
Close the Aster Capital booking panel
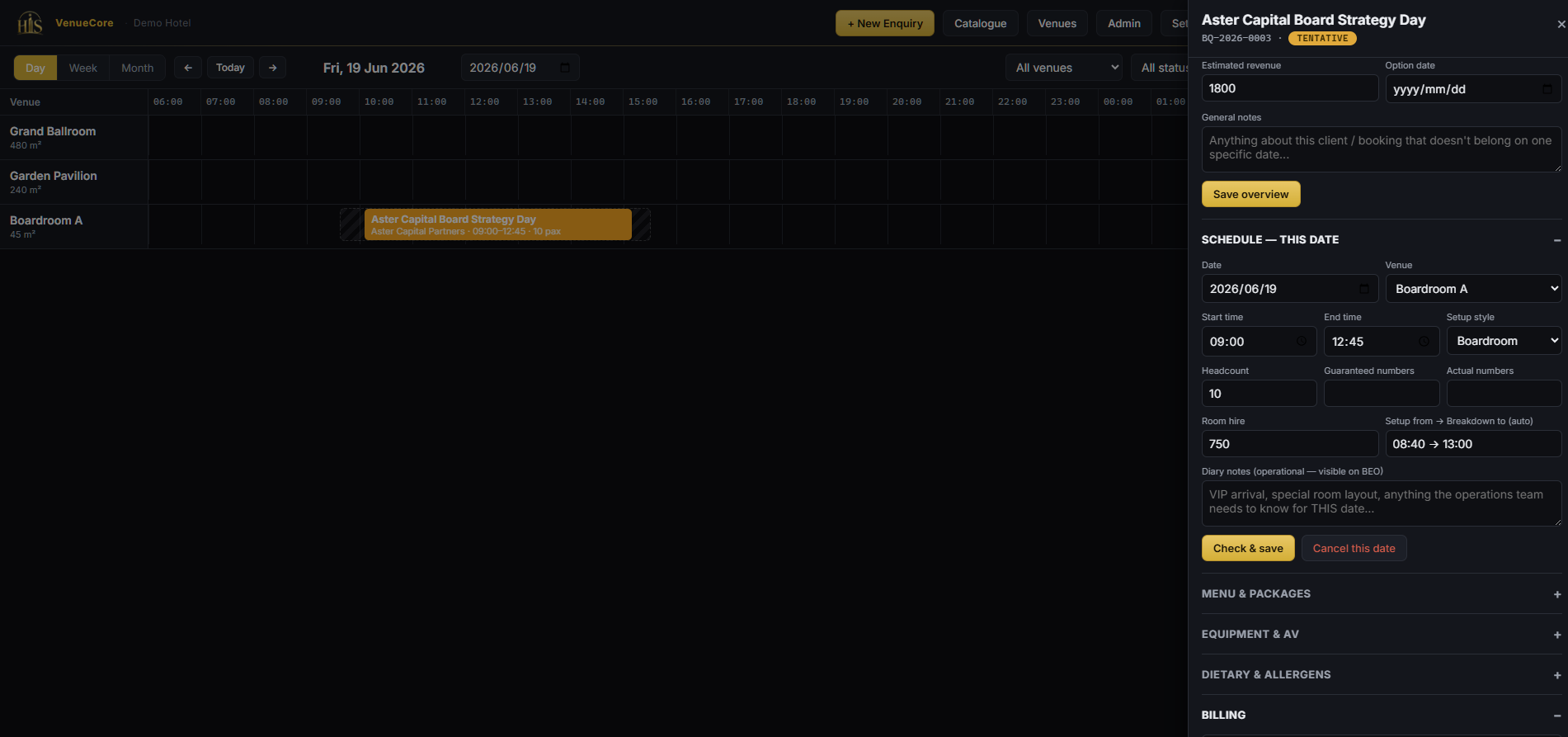(1561, 25)
